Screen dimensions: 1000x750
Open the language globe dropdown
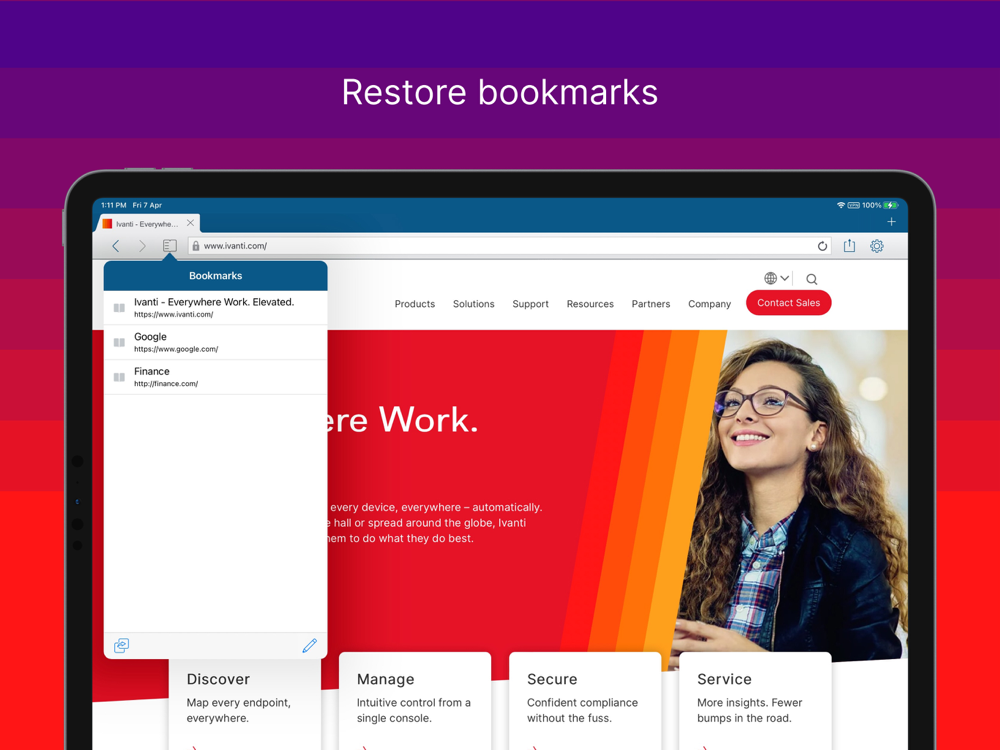coord(777,278)
